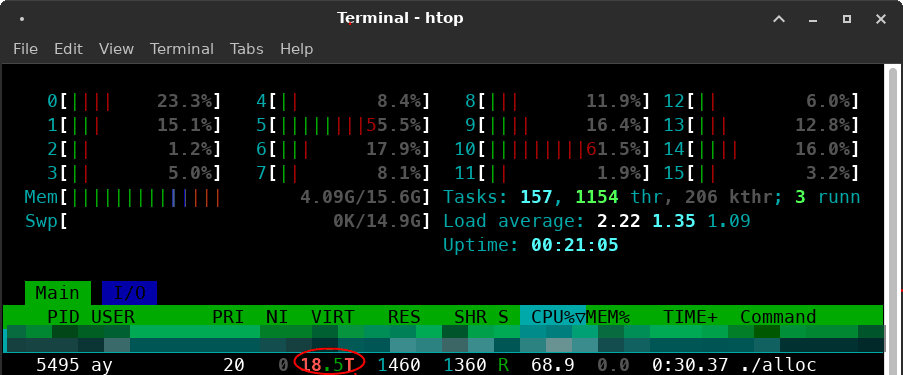Open the Terminal menu

pos(182,49)
